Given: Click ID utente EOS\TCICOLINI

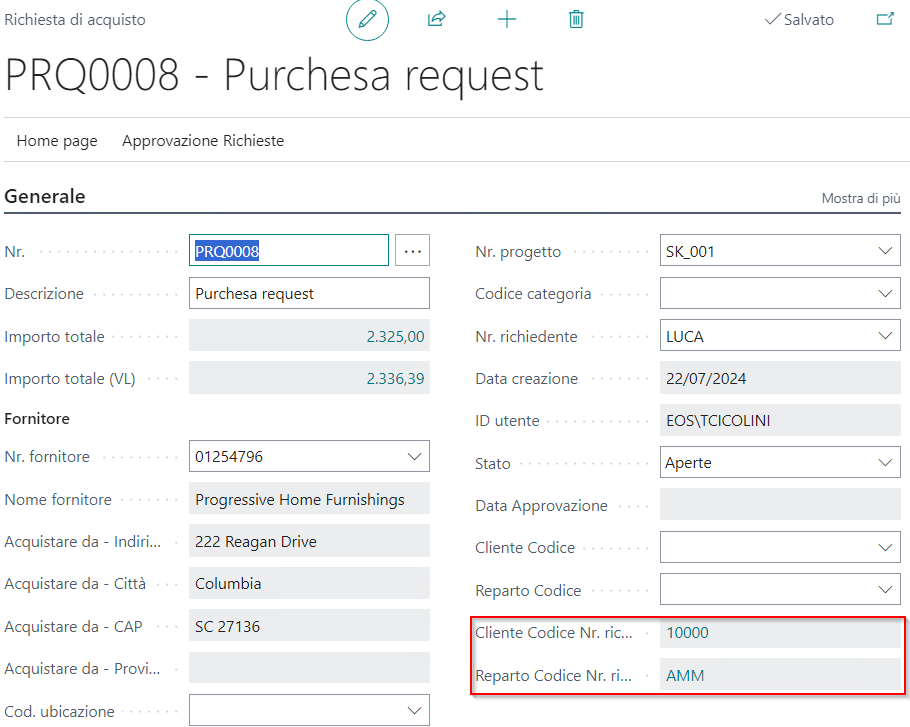Looking at the screenshot, I should pyautogui.click(x=780, y=421).
